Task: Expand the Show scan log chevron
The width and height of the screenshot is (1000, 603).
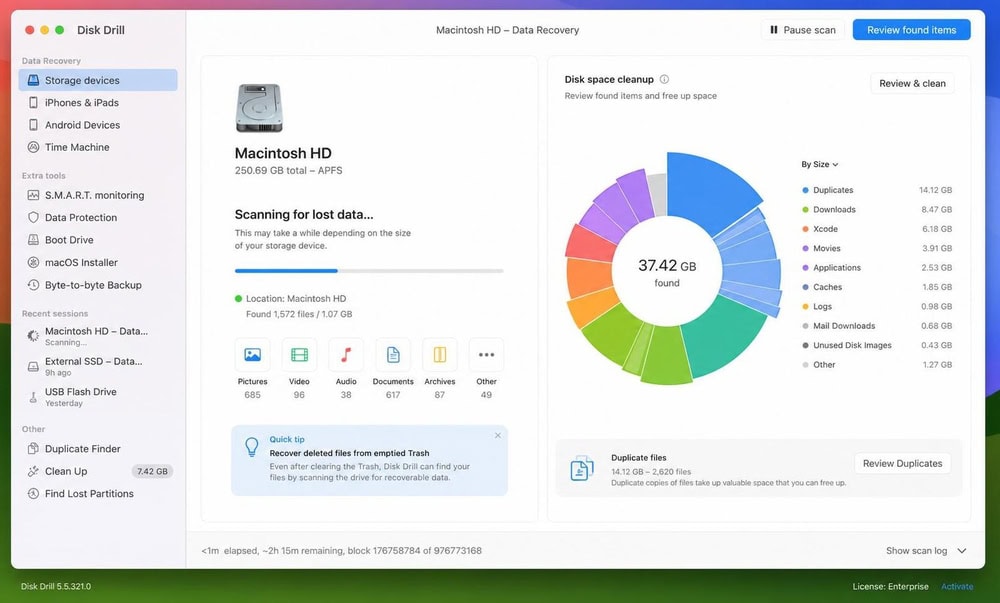Action: (x=962, y=551)
